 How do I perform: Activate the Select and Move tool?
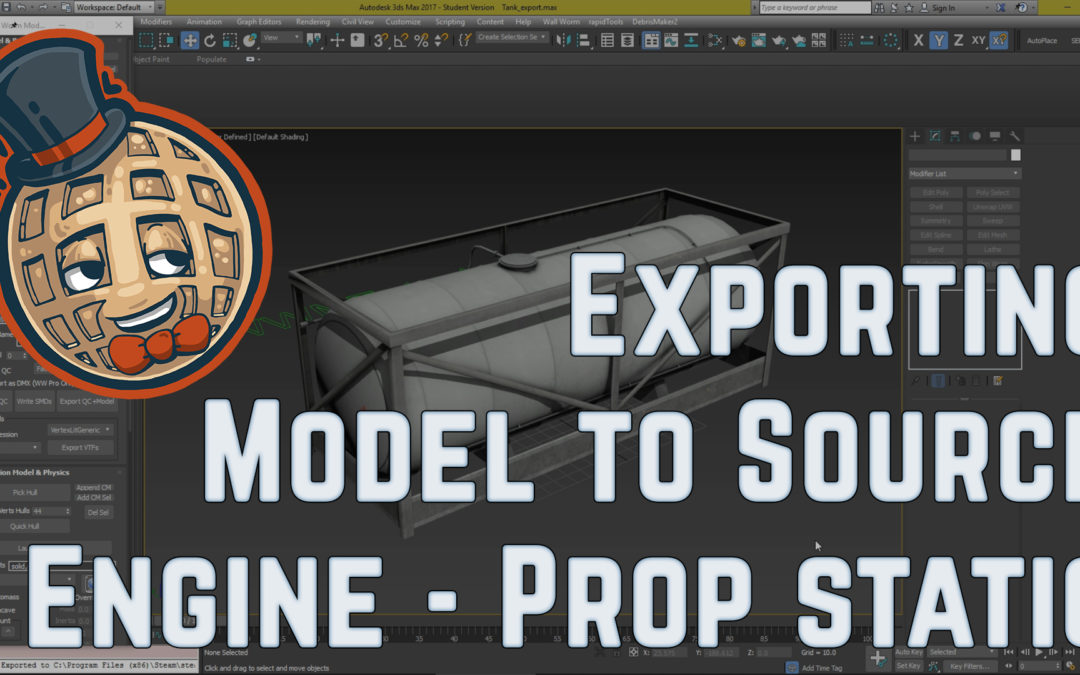tap(189, 41)
